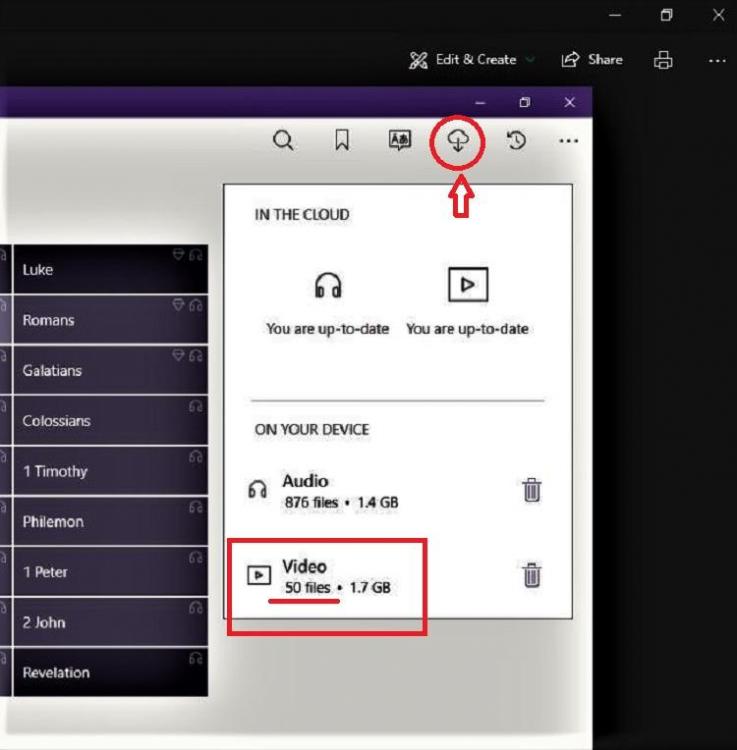Click the Share button
The height and width of the screenshot is (750, 737).
[592, 60]
